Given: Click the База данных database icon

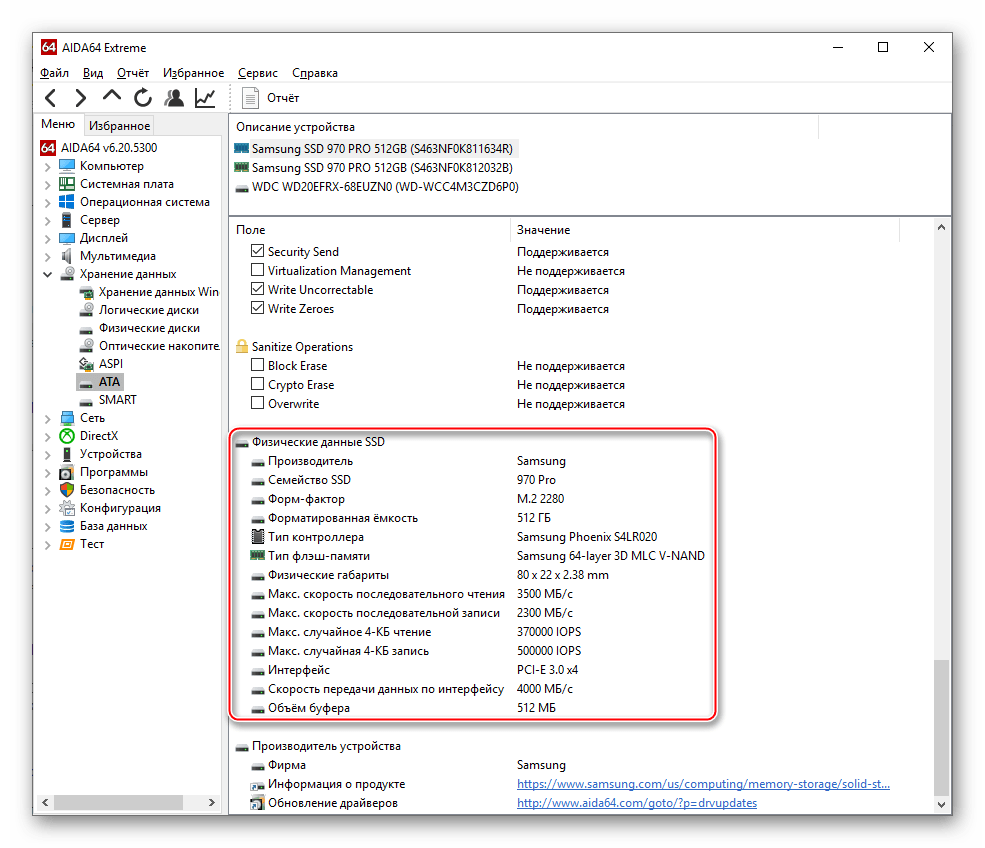Looking at the screenshot, I should point(67,526).
